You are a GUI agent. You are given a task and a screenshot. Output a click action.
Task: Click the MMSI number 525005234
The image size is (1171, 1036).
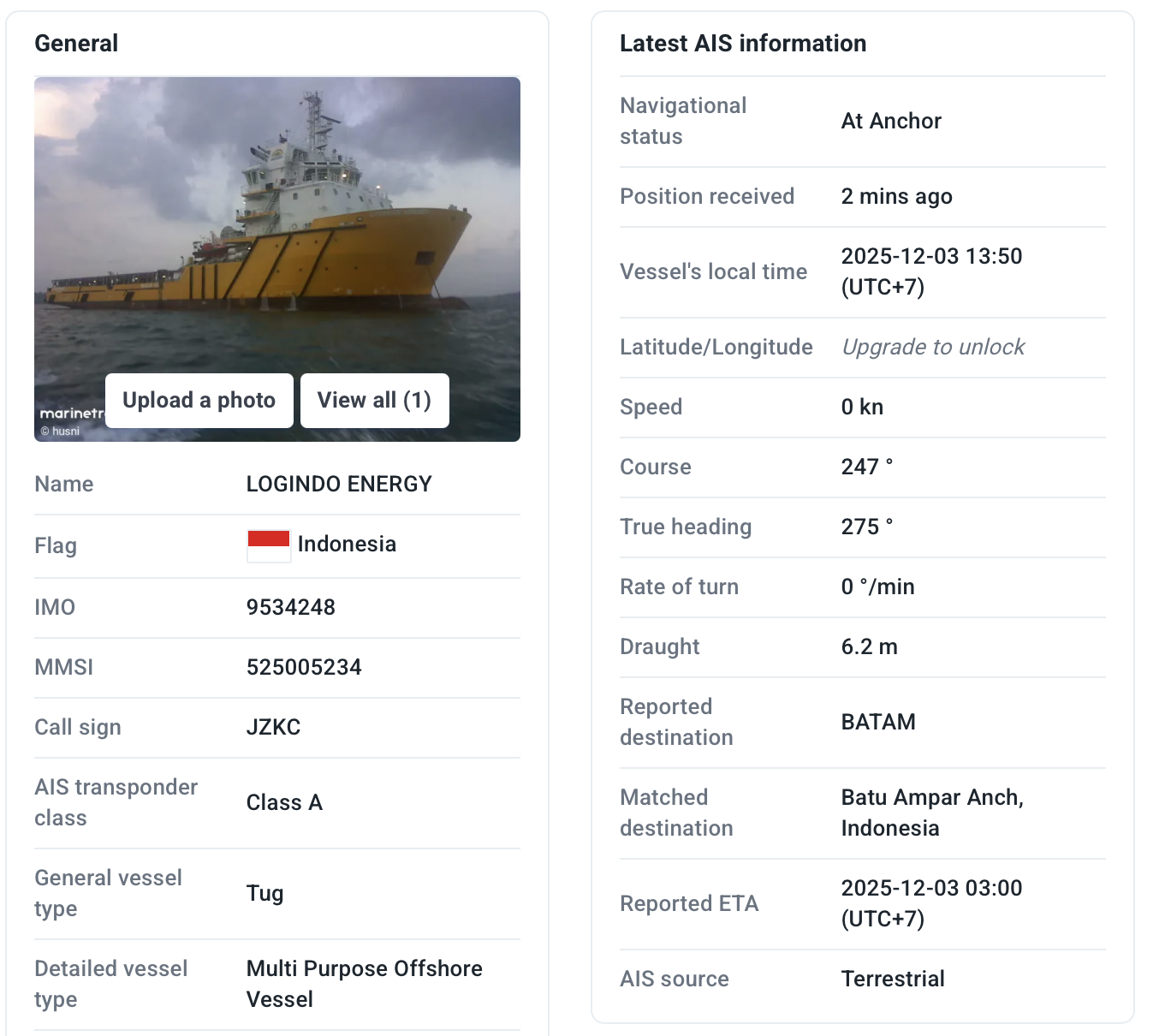(x=304, y=667)
